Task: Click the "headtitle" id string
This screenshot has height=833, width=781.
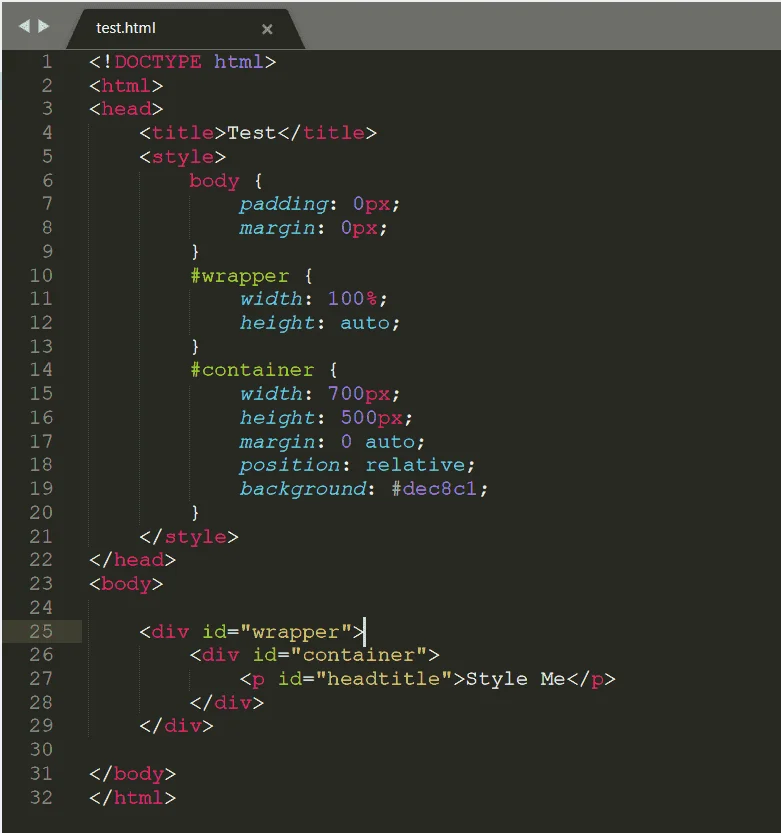Action: [384, 679]
